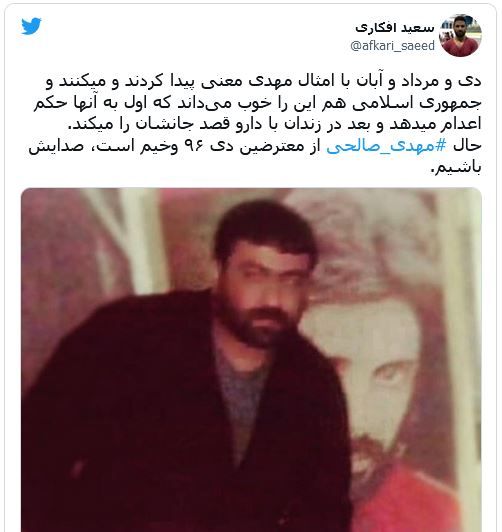Open Saeed Afkari's round profile avatar

(460, 35)
